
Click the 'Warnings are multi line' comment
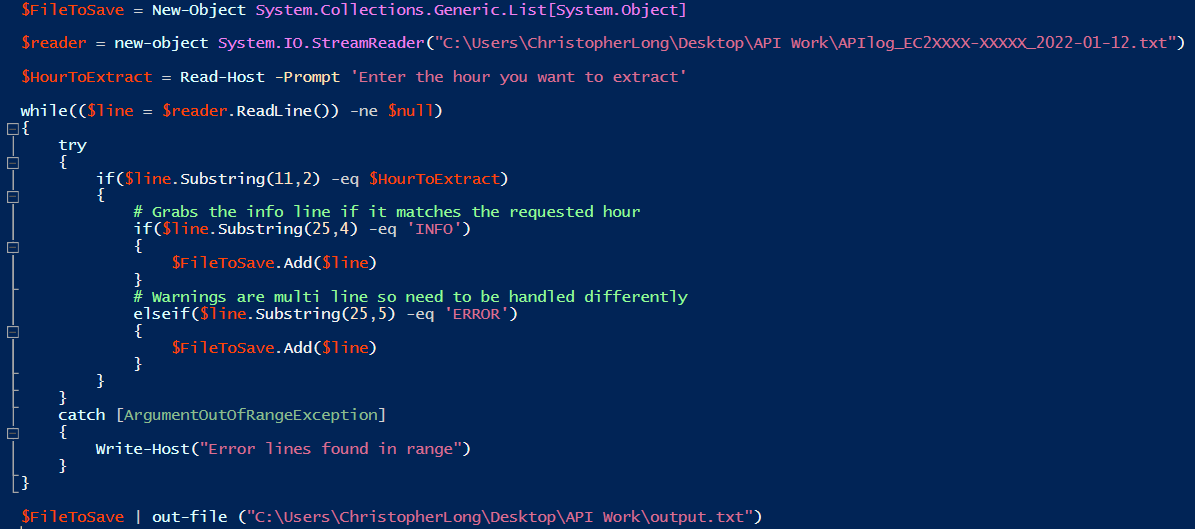410,297
